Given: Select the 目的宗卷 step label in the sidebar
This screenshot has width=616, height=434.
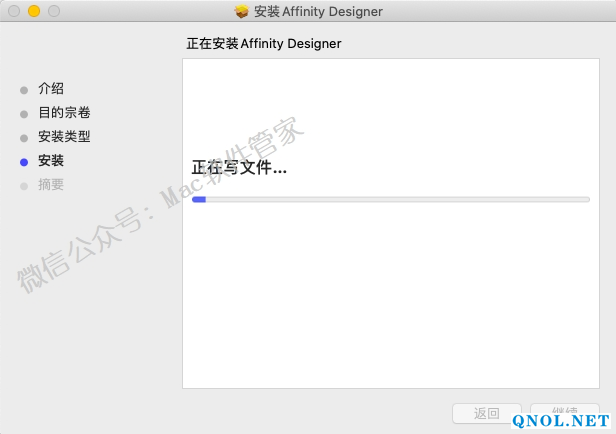Looking at the screenshot, I should [64, 113].
